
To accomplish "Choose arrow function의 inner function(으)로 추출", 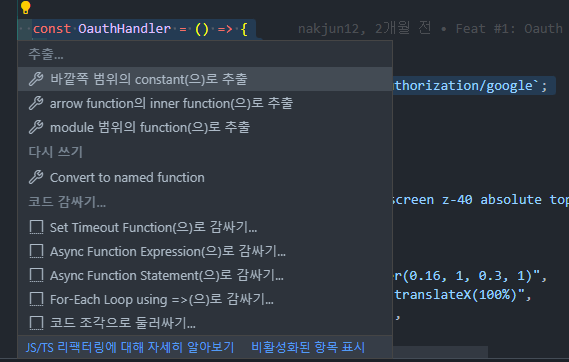I will pyautogui.click(x=205, y=103).
